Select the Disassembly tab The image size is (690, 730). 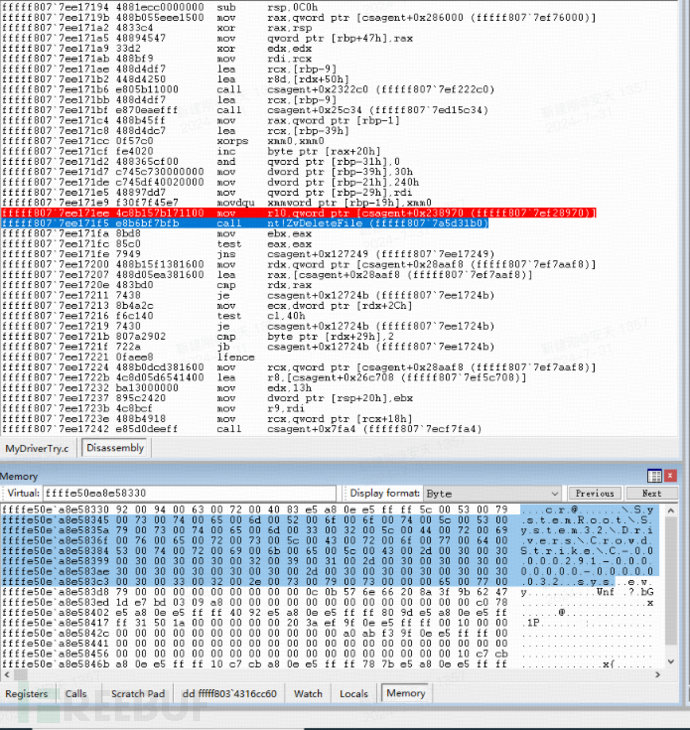115,448
